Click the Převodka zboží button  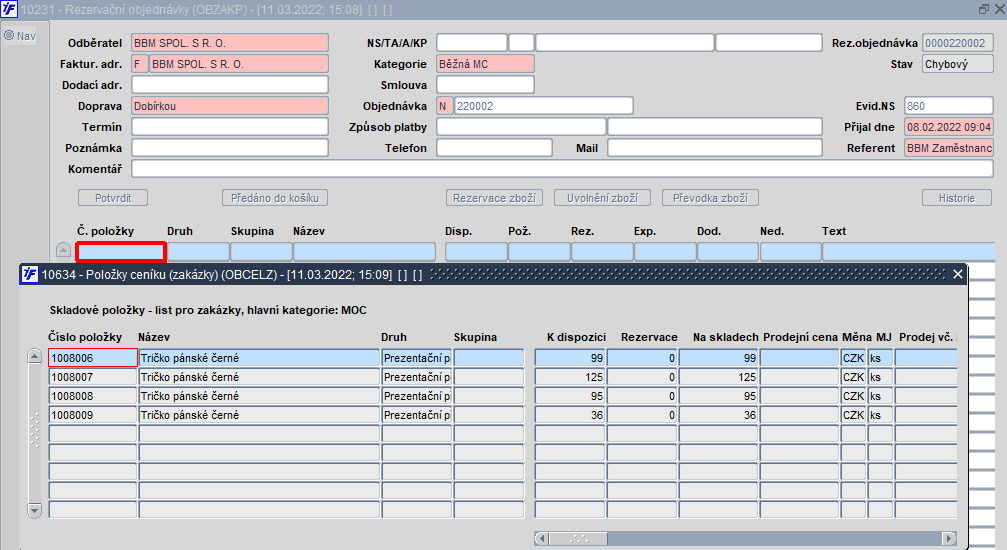710,198
